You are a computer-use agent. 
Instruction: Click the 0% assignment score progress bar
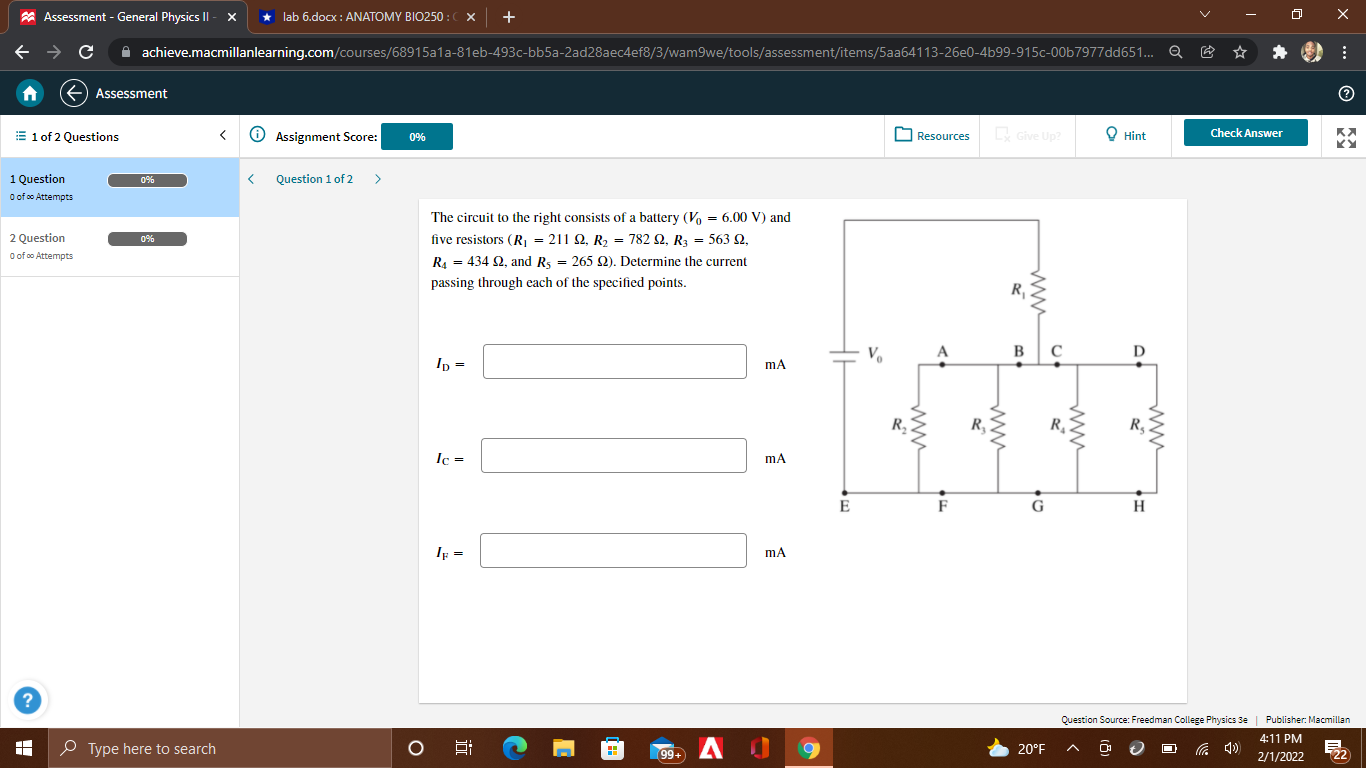pyautogui.click(x=416, y=136)
